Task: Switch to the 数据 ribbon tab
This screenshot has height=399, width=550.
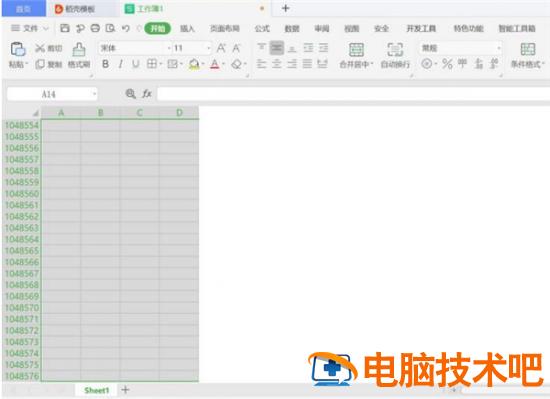Action: pyautogui.click(x=292, y=29)
